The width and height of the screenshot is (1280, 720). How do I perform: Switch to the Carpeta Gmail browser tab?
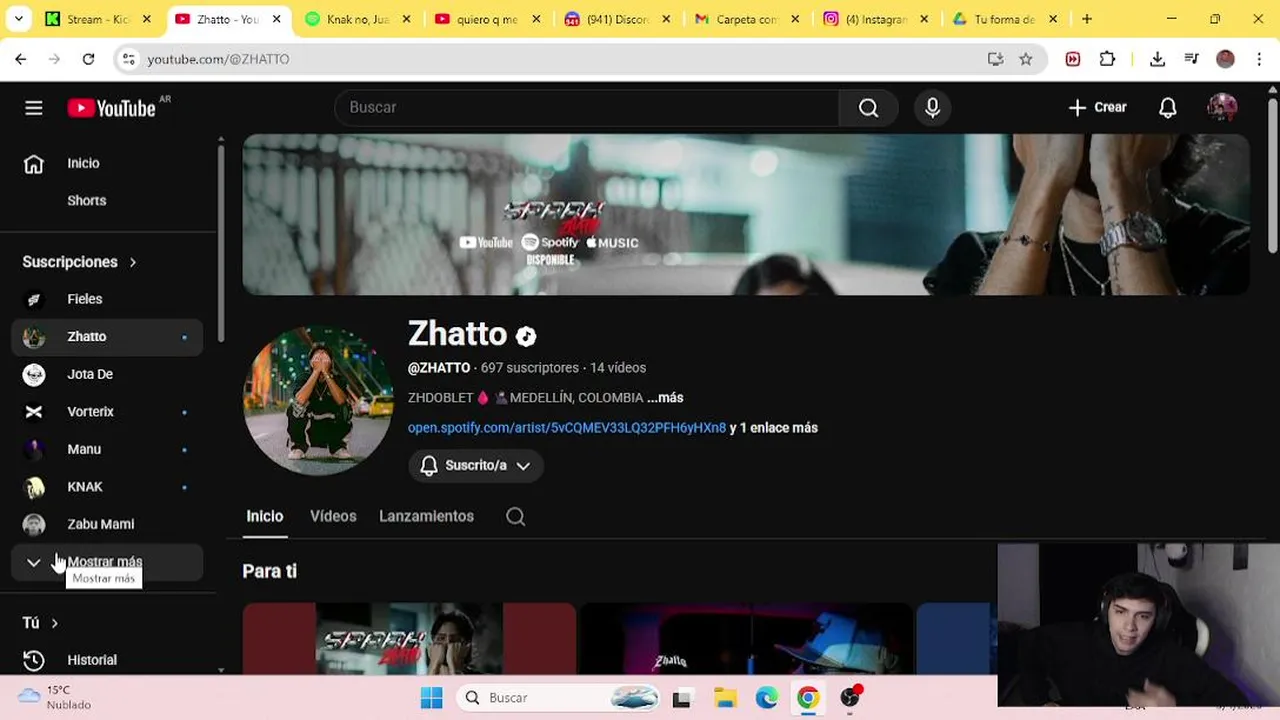tap(746, 19)
